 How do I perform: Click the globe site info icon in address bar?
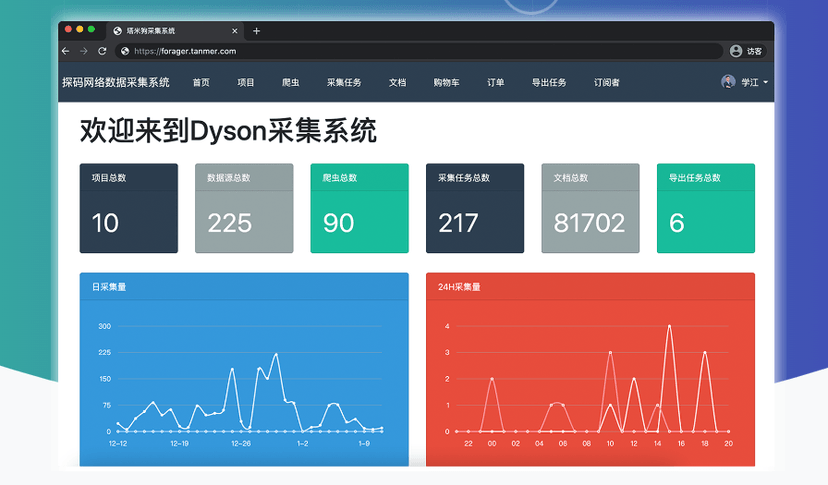[x=125, y=51]
